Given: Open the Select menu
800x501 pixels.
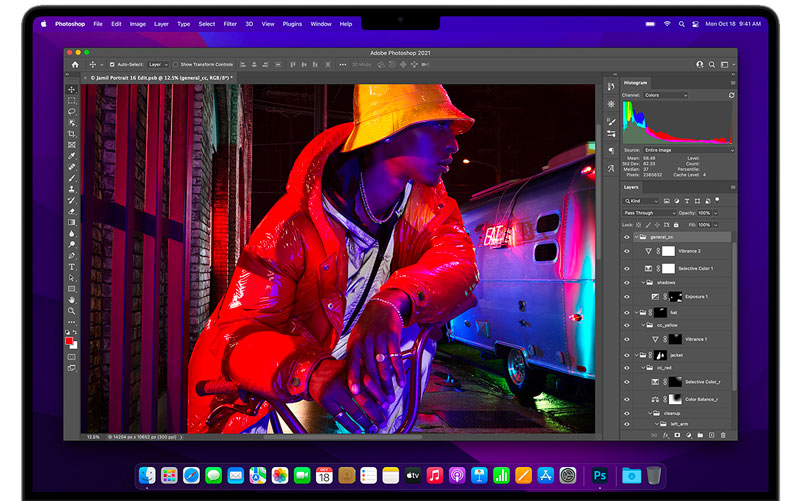Looking at the screenshot, I should tap(207, 24).
